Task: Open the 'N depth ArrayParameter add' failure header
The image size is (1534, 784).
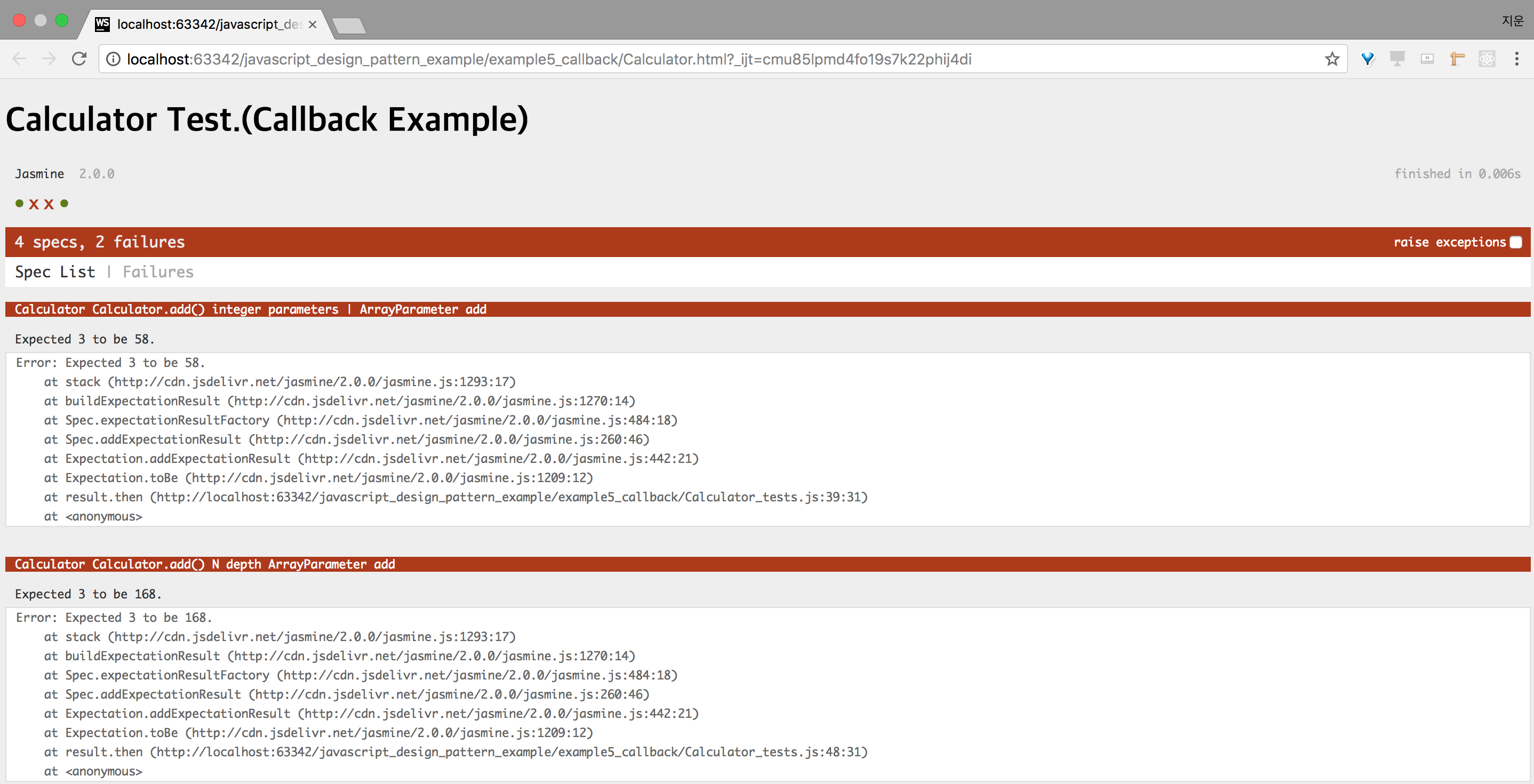Action: click(768, 564)
